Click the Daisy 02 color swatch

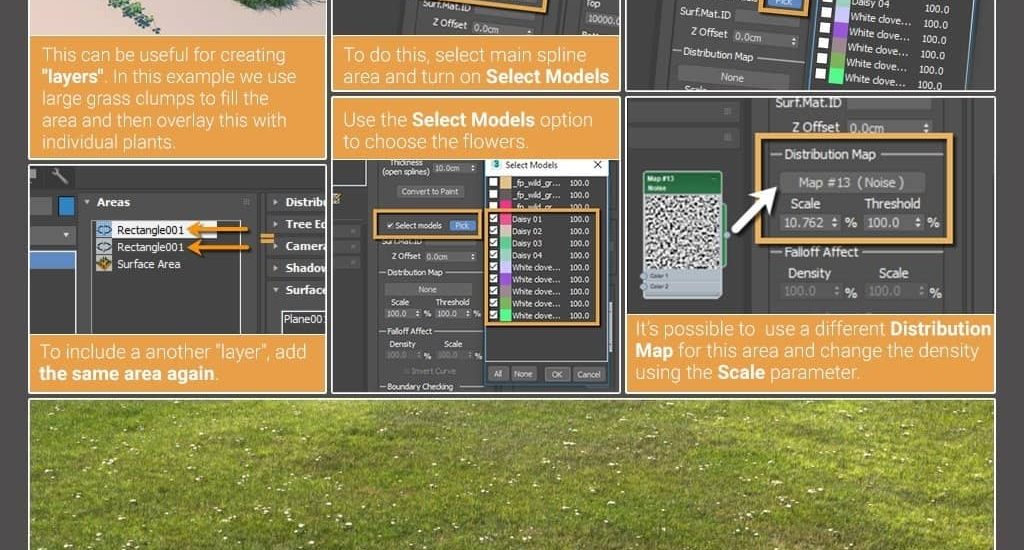coord(506,231)
